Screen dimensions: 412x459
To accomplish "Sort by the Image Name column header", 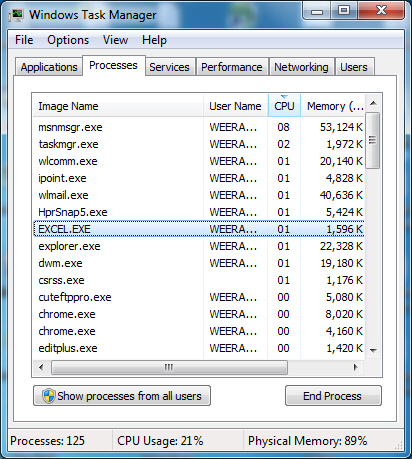I will click(x=118, y=106).
